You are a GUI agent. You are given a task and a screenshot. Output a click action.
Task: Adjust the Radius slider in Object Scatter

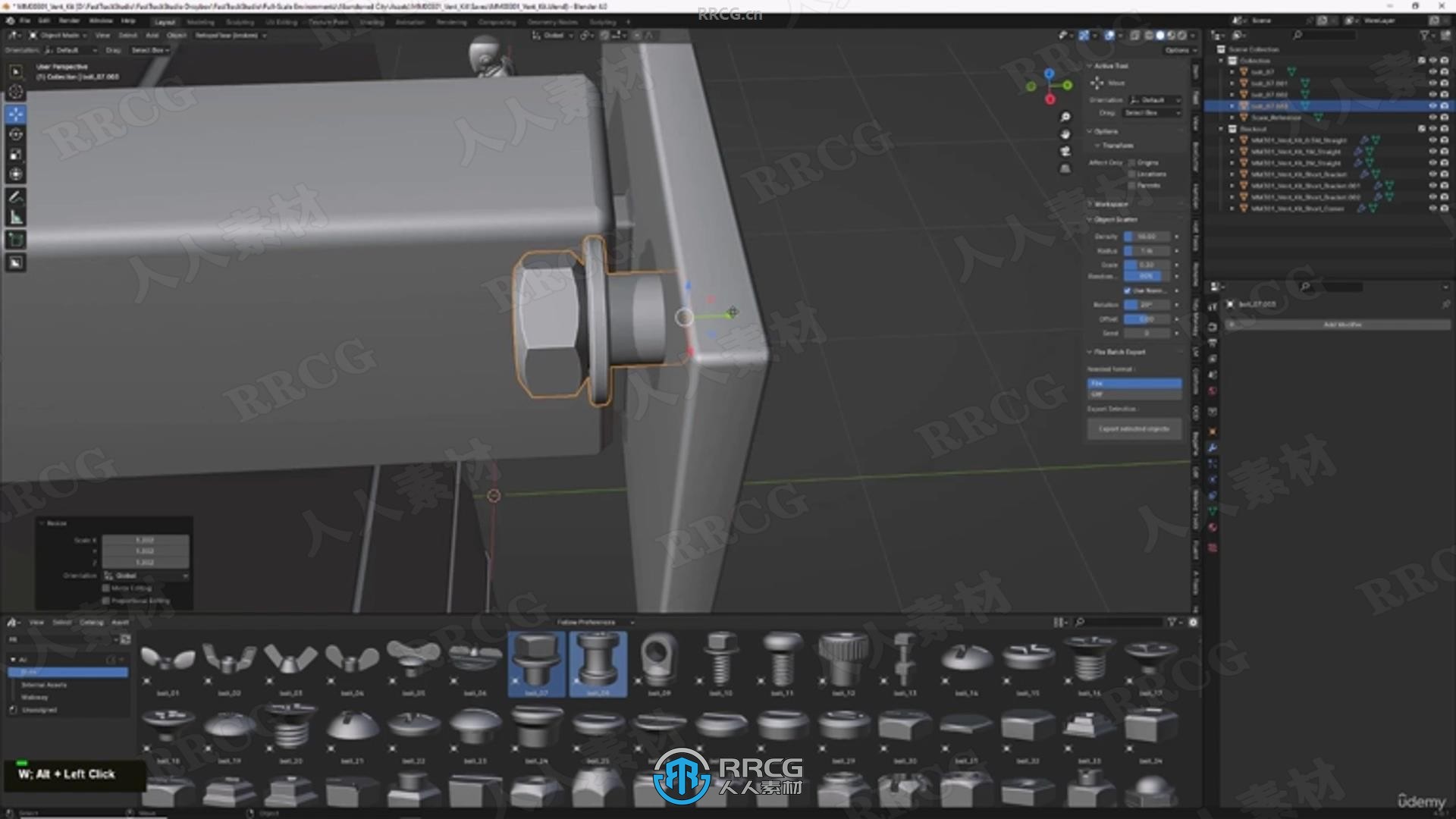coord(1147,251)
